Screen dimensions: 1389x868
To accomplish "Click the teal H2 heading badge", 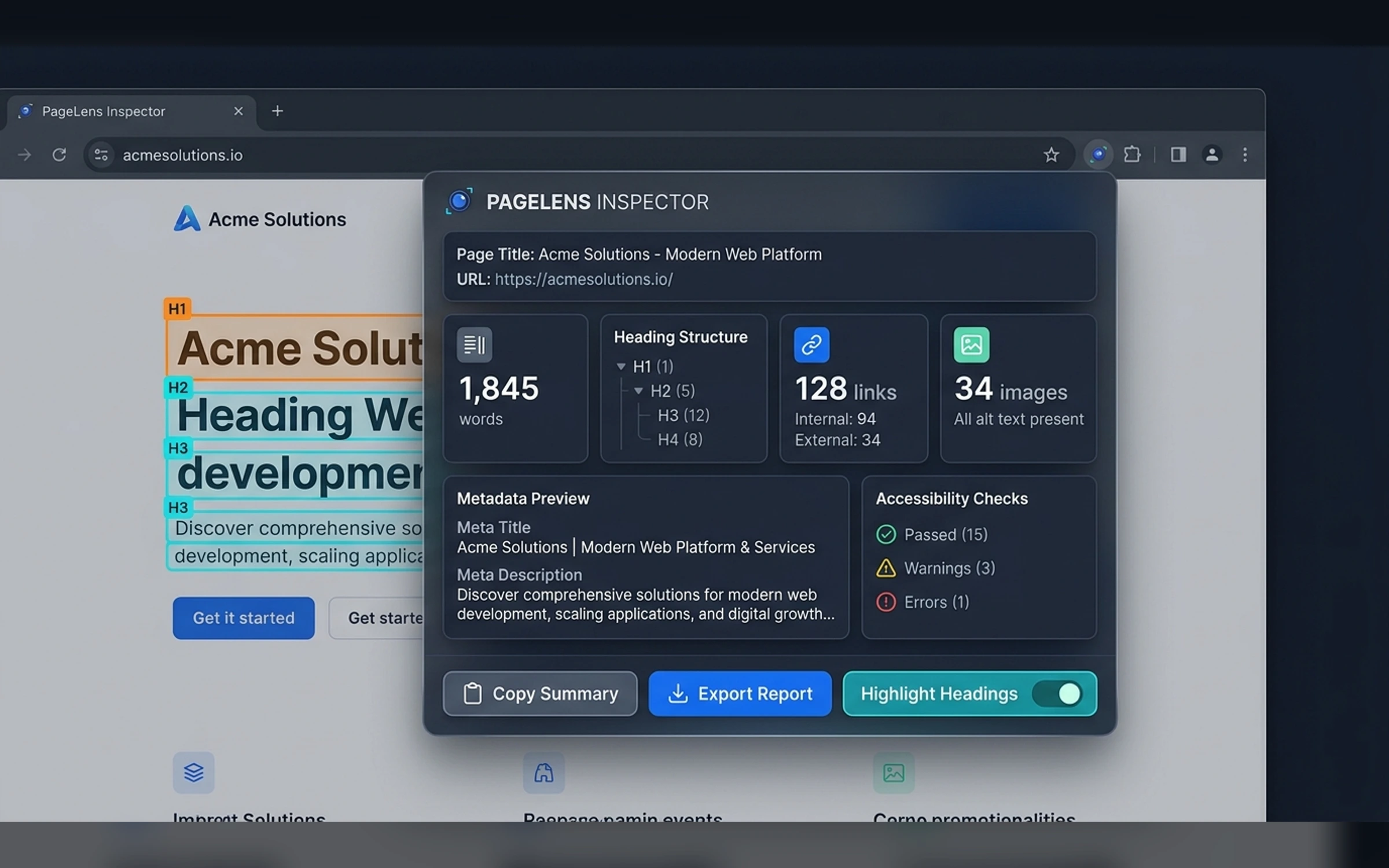I will pyautogui.click(x=178, y=387).
